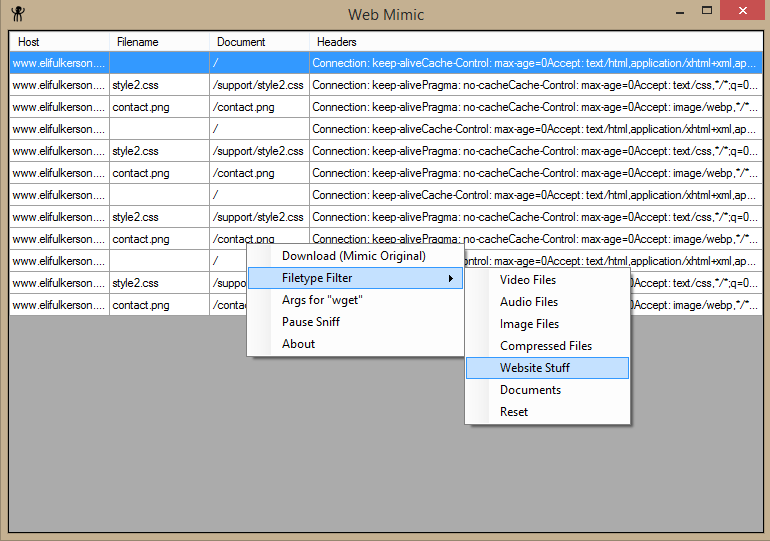Select Compressed Files filter option
This screenshot has height=541, width=770.
tap(545, 346)
